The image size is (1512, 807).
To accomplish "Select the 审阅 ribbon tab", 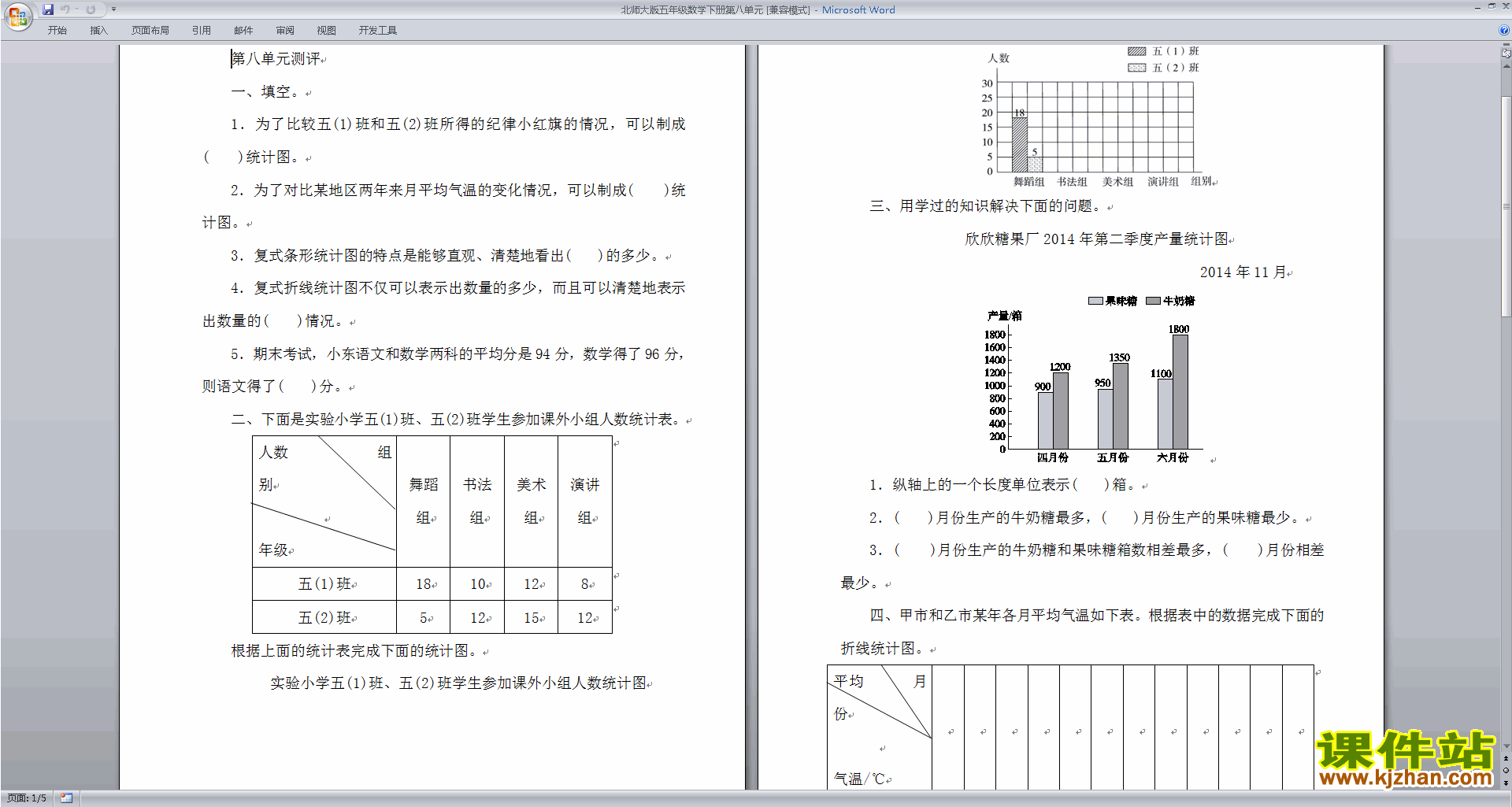I will (285, 31).
